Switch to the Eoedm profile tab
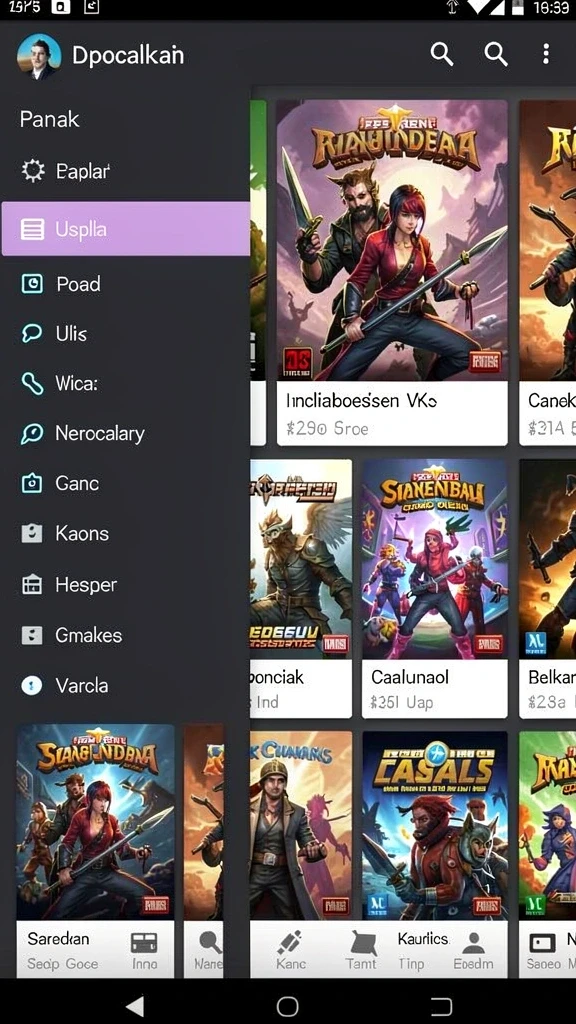The image size is (576, 1024). 473,950
